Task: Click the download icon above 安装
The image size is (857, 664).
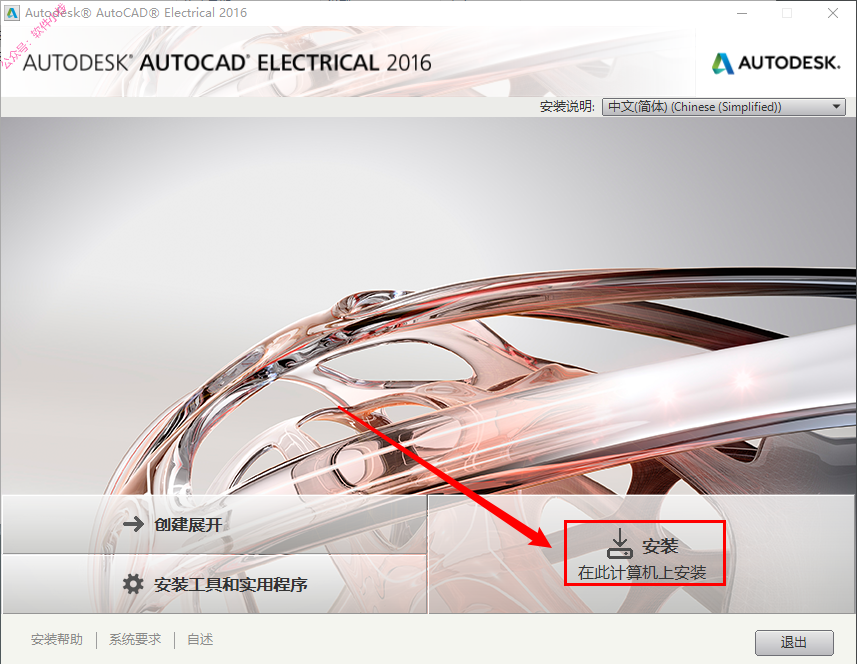Action: coord(619,544)
